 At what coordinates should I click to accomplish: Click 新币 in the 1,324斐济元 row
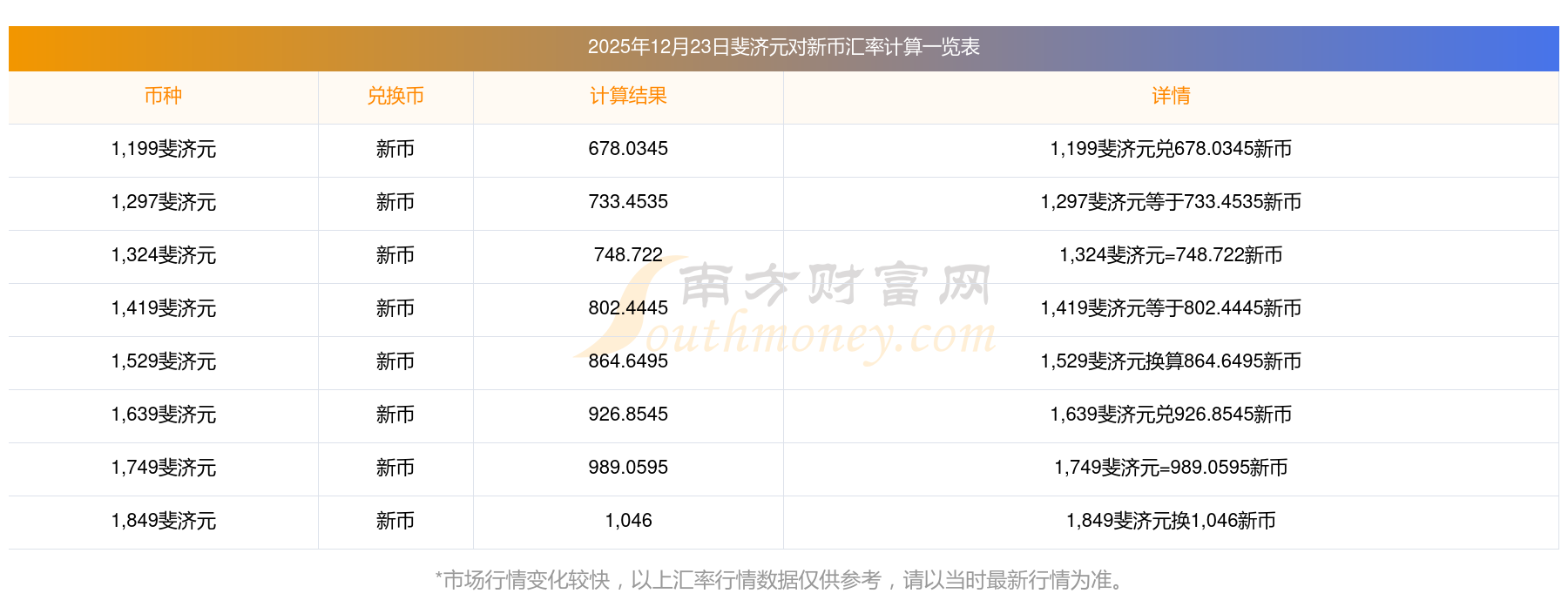395,255
